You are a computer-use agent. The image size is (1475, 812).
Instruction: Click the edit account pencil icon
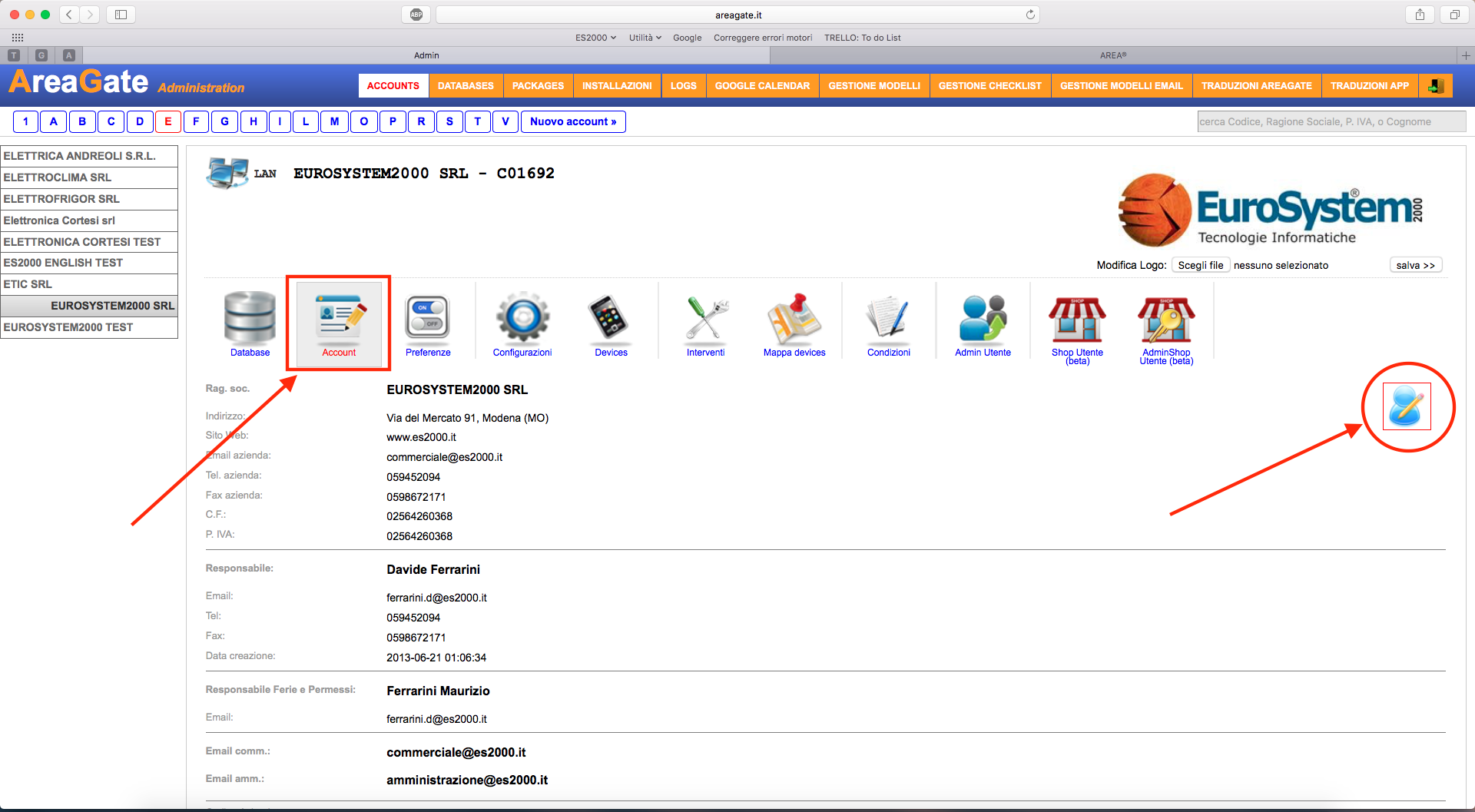[x=1407, y=406]
